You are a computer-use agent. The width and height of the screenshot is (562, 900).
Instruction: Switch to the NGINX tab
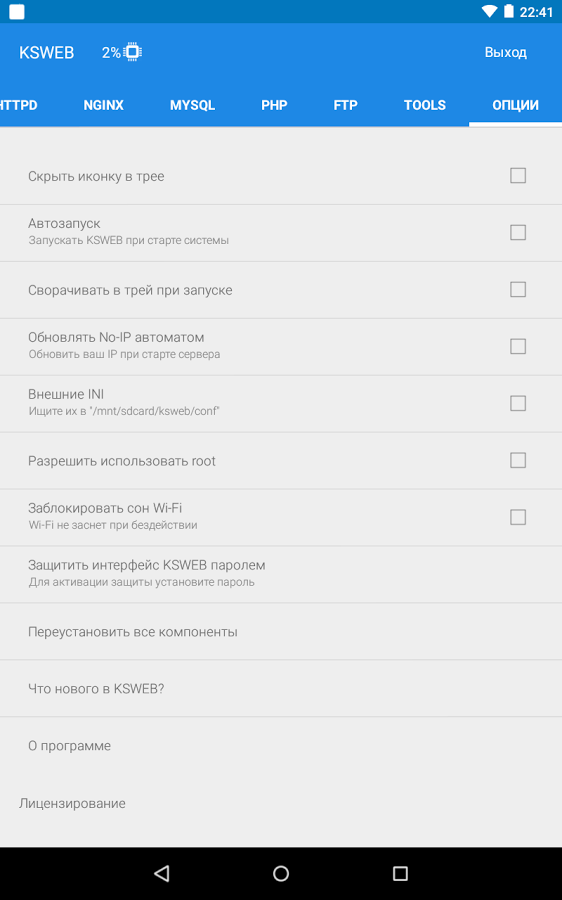[103, 105]
